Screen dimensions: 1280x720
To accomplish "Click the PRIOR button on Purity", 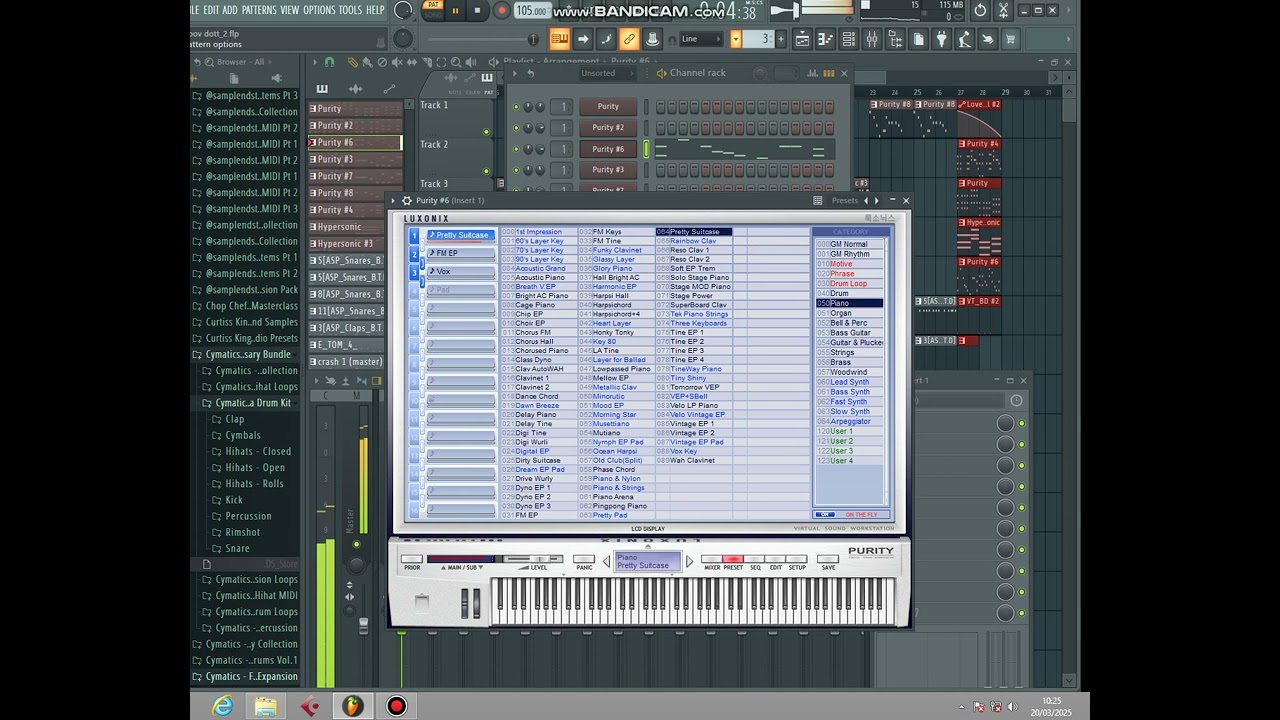I will click(411, 560).
